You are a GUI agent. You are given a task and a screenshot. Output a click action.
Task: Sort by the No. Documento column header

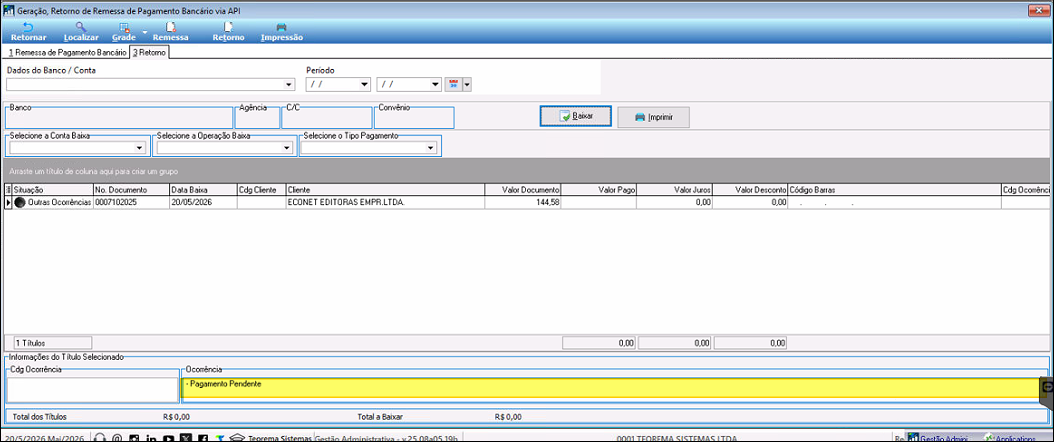tap(131, 190)
